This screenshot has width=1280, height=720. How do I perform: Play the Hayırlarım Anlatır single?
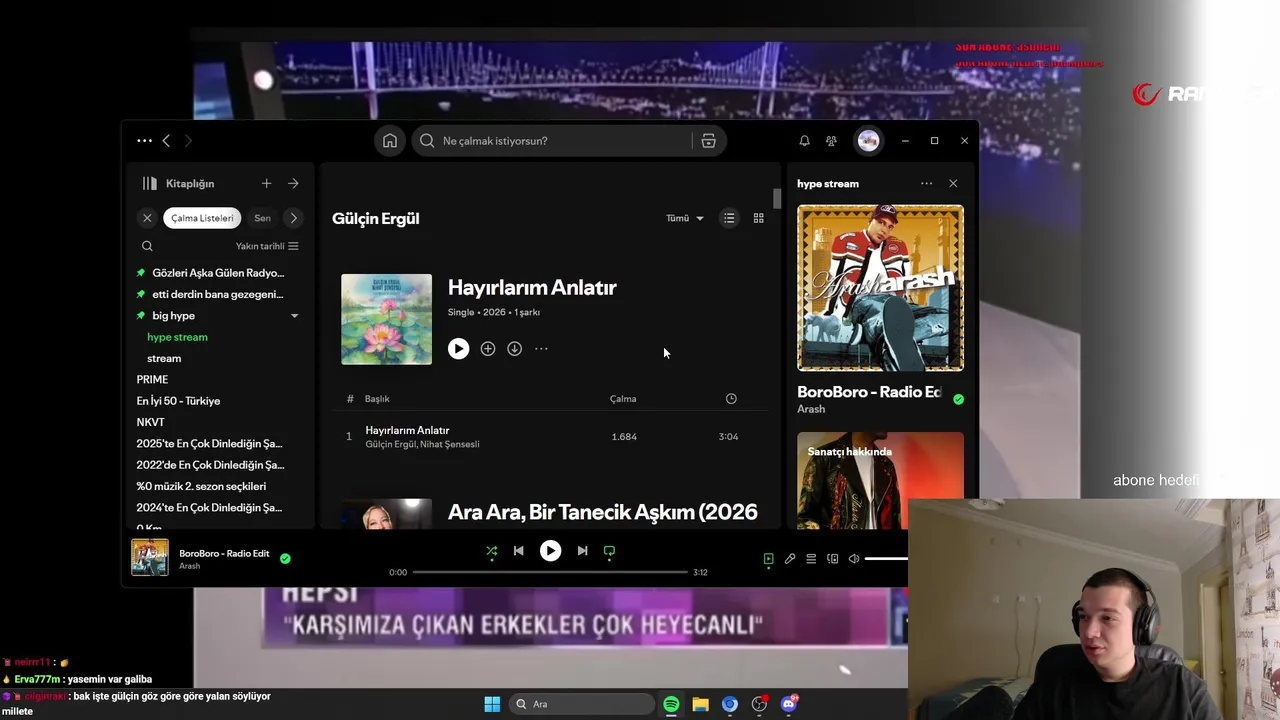click(458, 349)
